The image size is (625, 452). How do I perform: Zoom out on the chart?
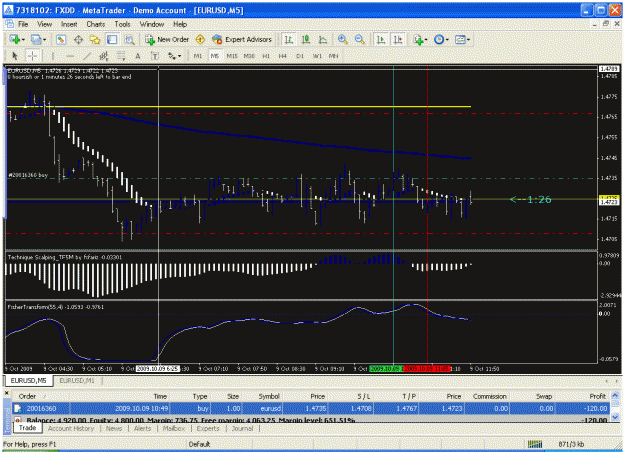pyautogui.click(x=359, y=39)
